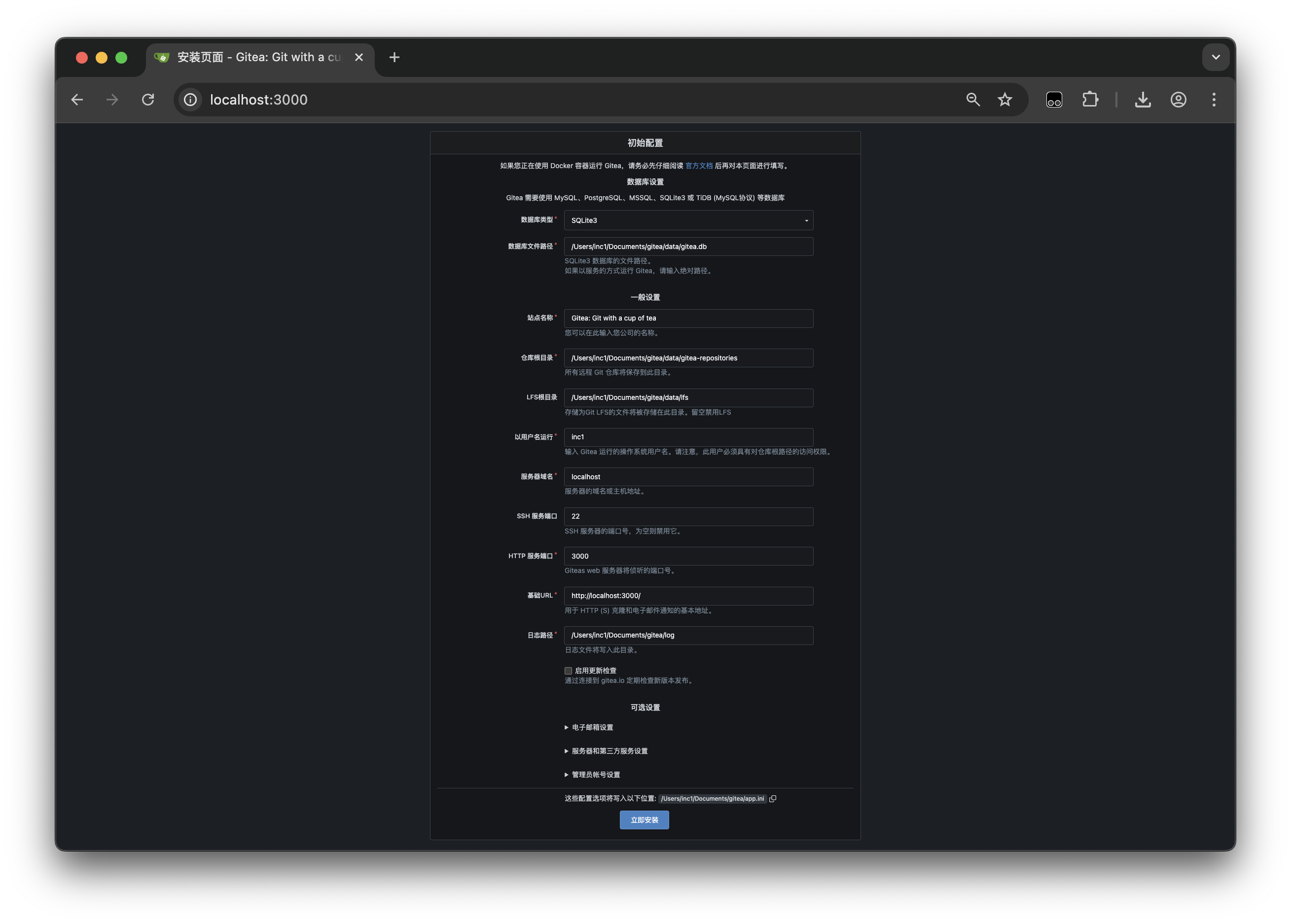The width and height of the screenshot is (1291, 924).
Task: Open the Chrome profile icon
Action: click(1179, 100)
